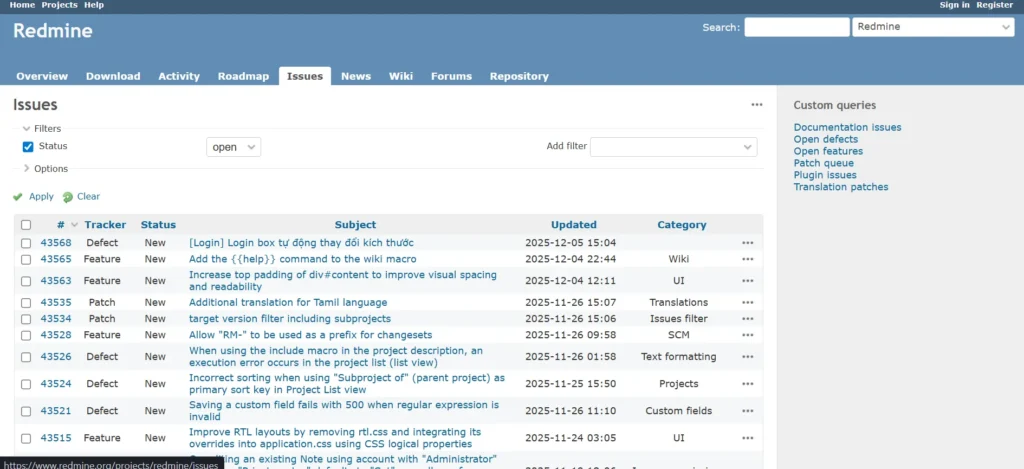Viewport: 1024px width, 469px height.
Task: Open actions menu for issue 43565
Action: pyautogui.click(x=748, y=259)
